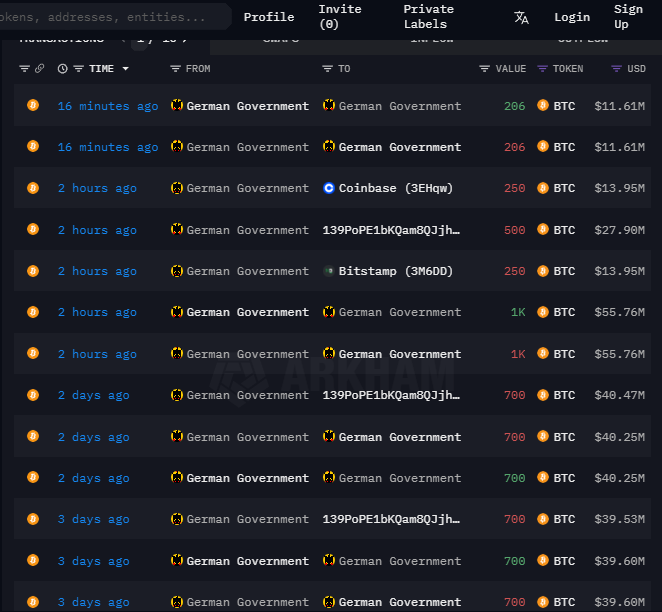
Task: Filter by VALUE column
Action: 484,68
